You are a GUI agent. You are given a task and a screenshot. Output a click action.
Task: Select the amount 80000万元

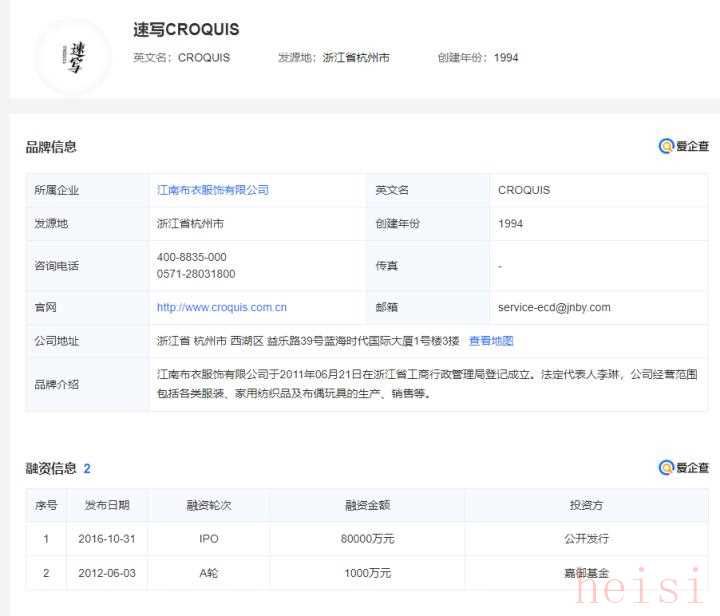coord(367,539)
